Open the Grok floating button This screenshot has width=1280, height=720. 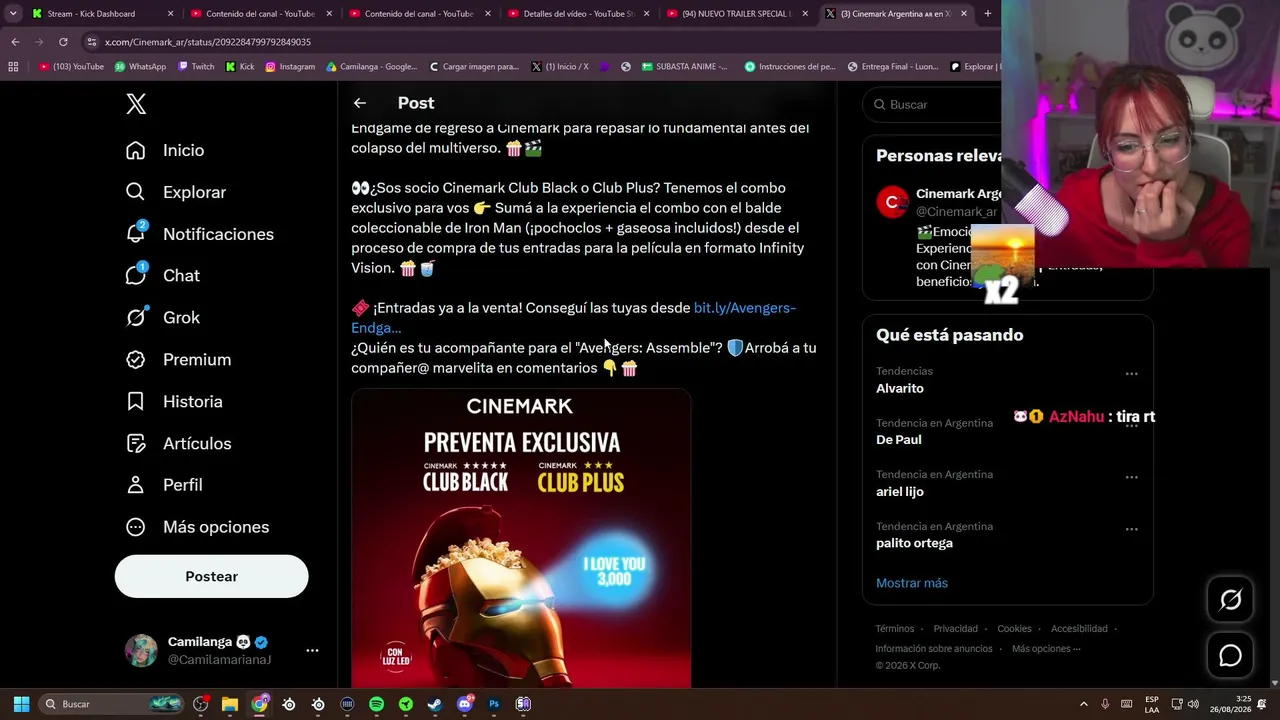coord(1230,600)
